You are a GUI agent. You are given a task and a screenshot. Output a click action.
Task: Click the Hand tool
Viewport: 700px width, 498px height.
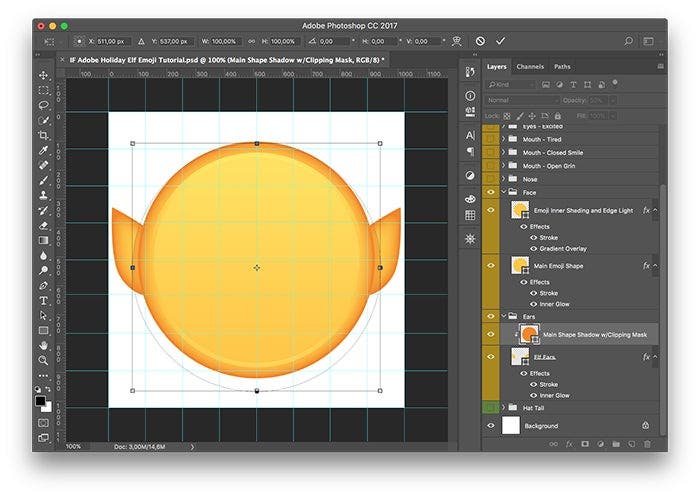43,345
